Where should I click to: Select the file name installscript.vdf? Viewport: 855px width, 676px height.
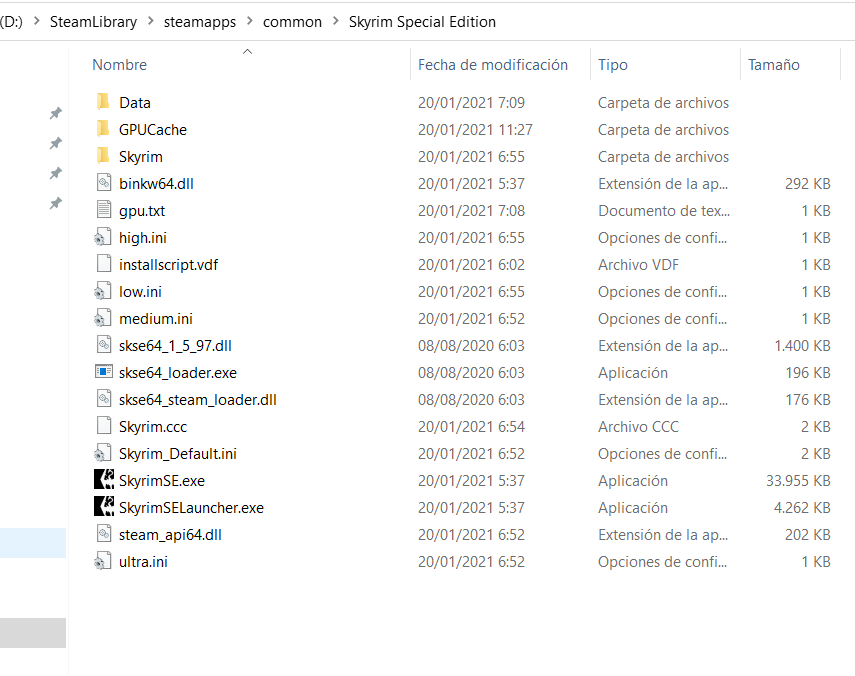168,264
